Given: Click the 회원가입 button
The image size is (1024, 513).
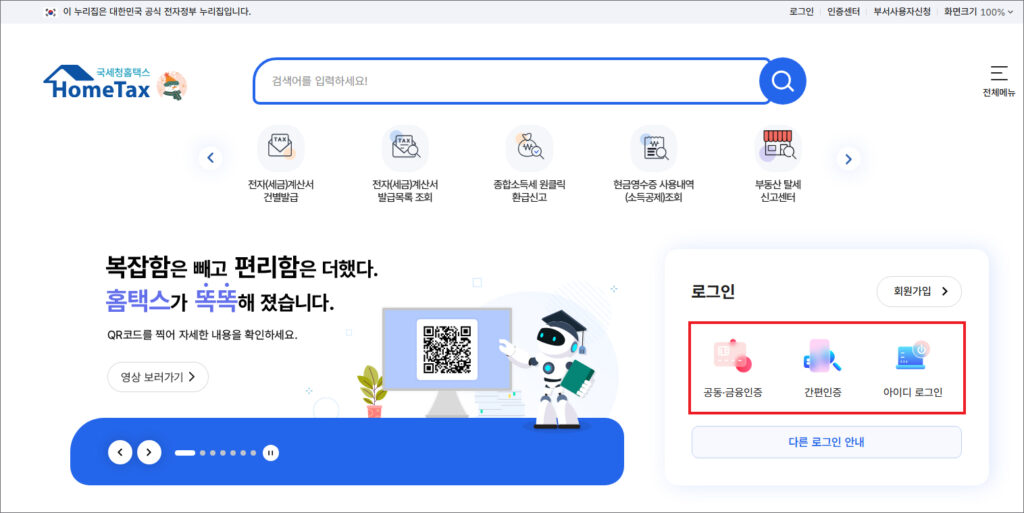Looking at the screenshot, I should tap(919, 291).
